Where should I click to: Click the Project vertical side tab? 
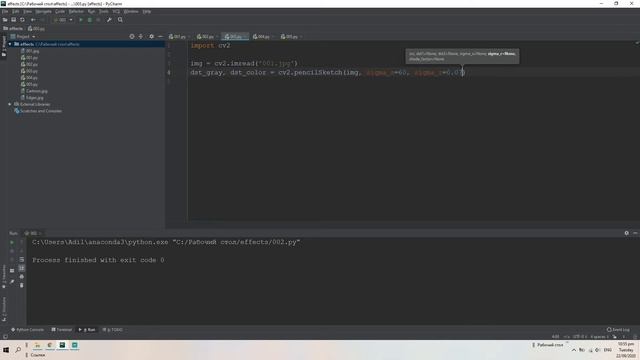click(x=4, y=46)
